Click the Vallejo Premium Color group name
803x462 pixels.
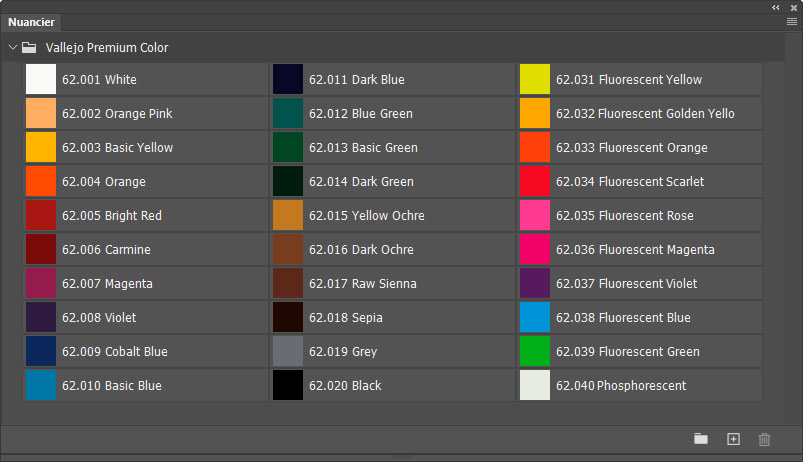(x=107, y=47)
